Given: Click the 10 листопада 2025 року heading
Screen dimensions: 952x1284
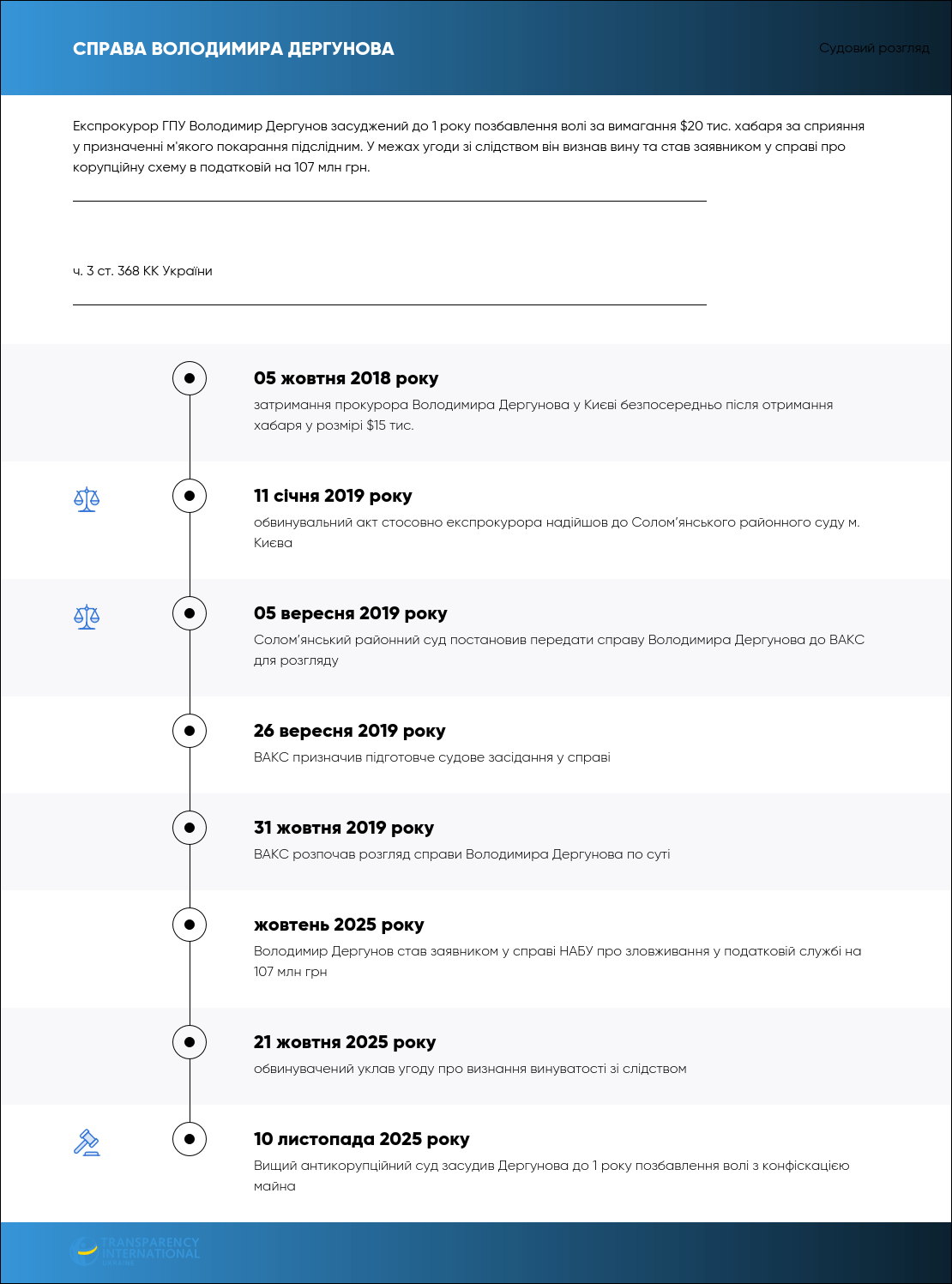Looking at the screenshot, I should point(361,1139).
